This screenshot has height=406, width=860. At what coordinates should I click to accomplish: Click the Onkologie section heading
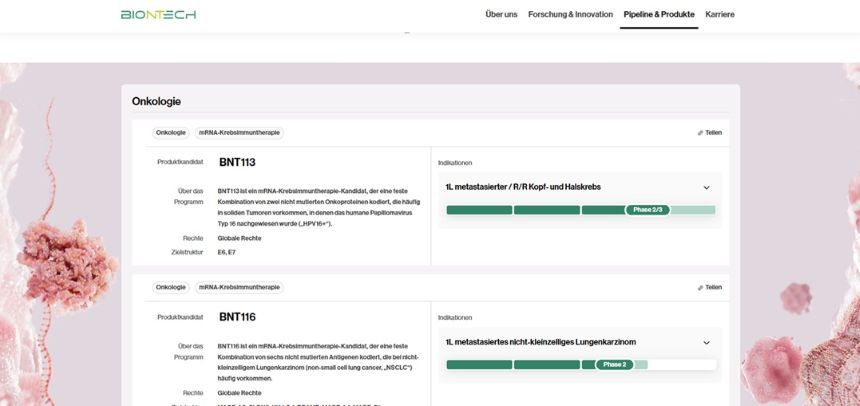[156, 101]
